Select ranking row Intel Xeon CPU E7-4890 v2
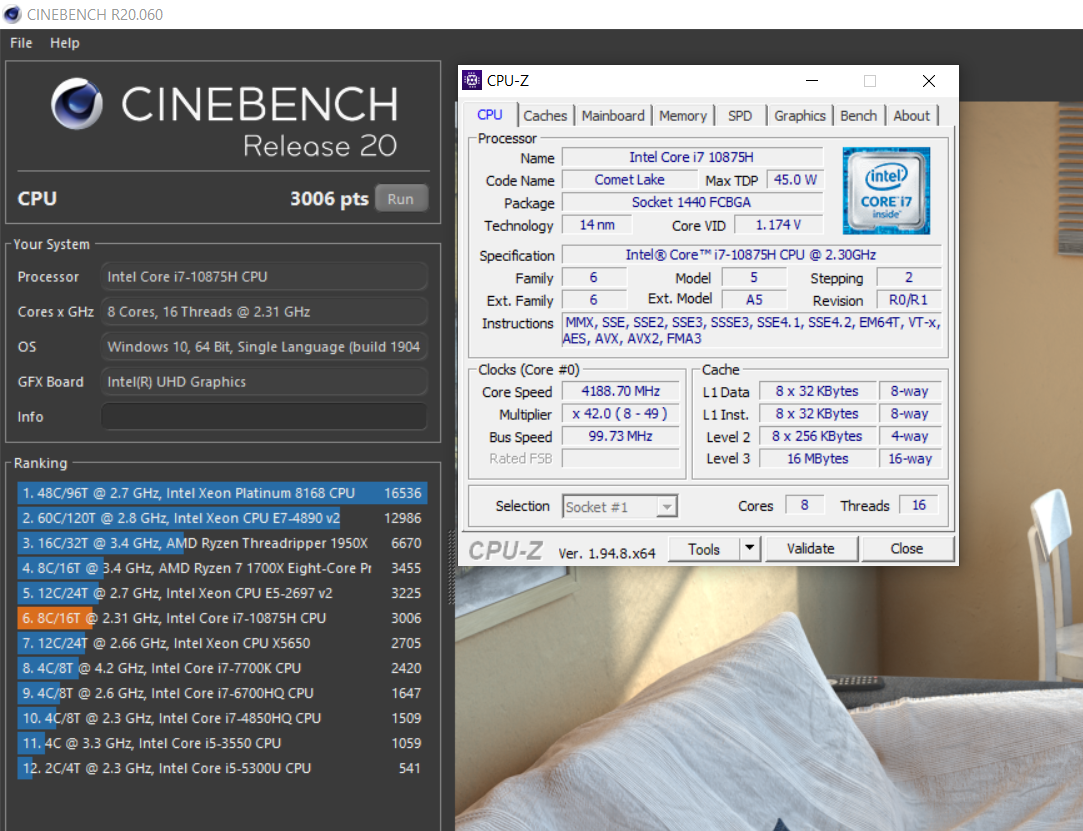Image resolution: width=1083 pixels, height=831 pixels. (x=222, y=518)
